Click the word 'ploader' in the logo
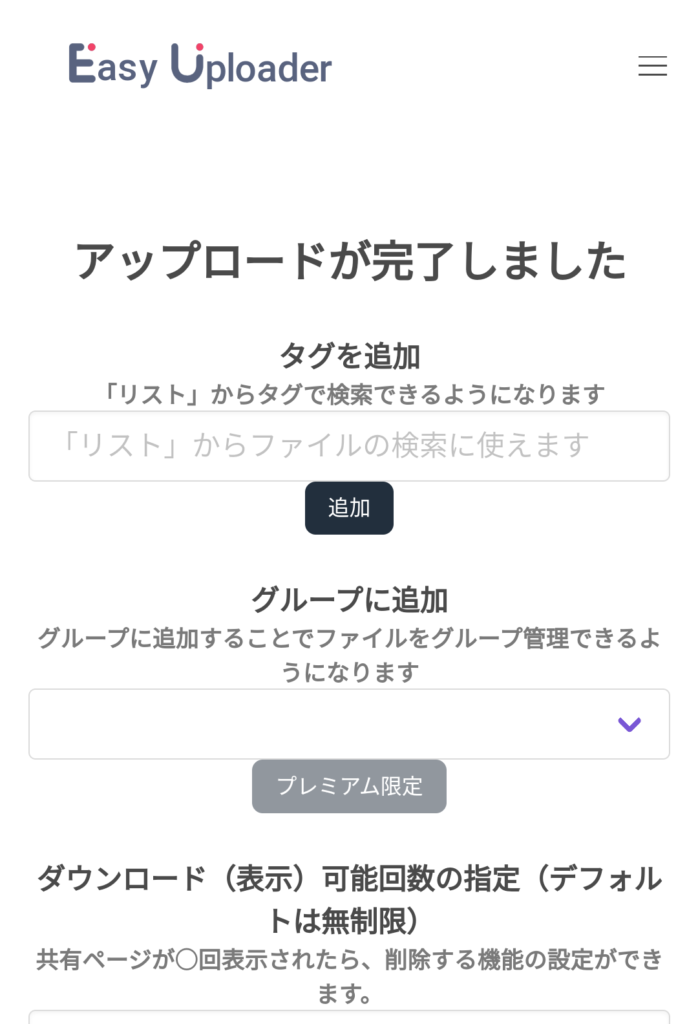 click(x=268, y=69)
